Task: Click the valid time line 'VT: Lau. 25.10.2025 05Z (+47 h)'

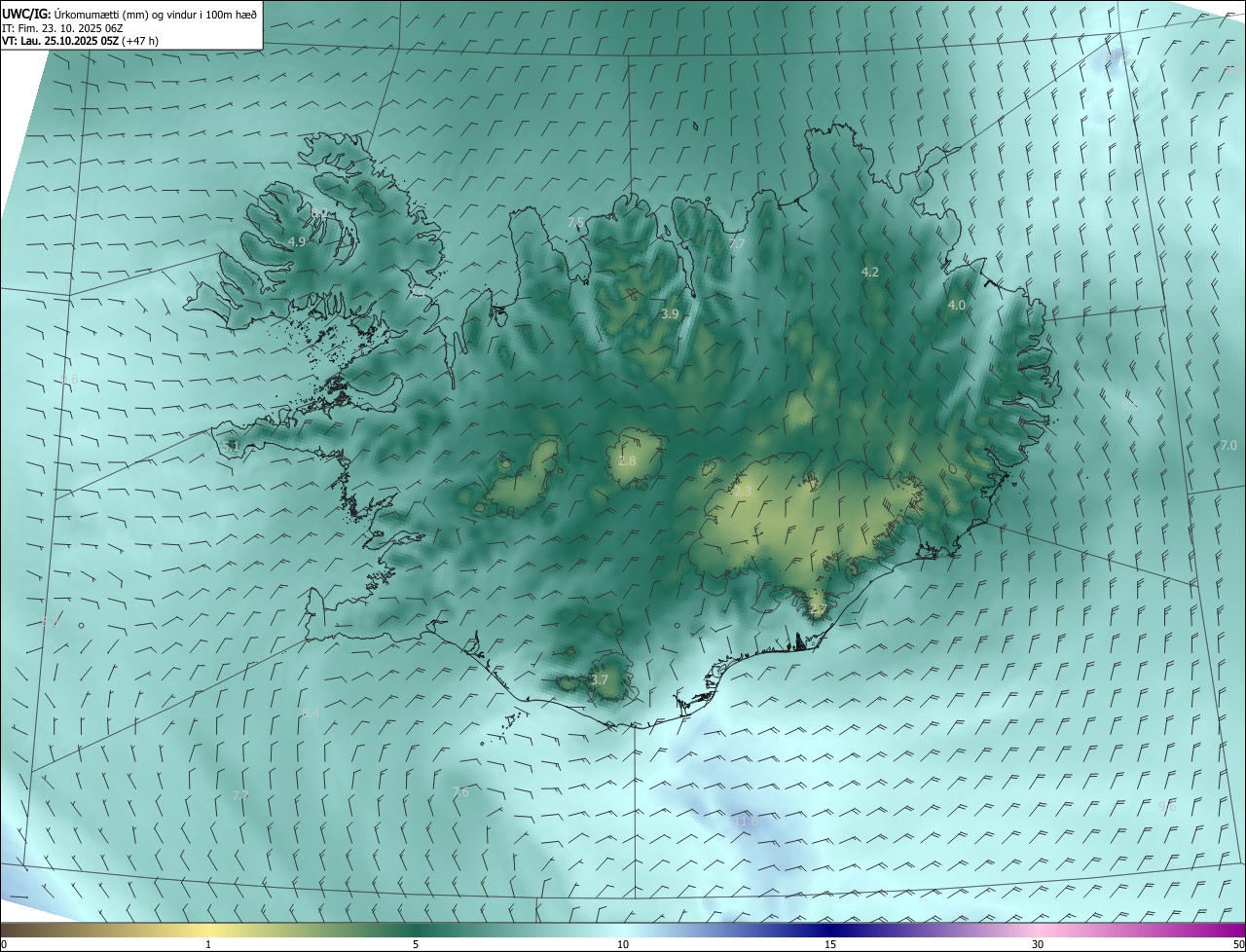Action: click(80, 41)
